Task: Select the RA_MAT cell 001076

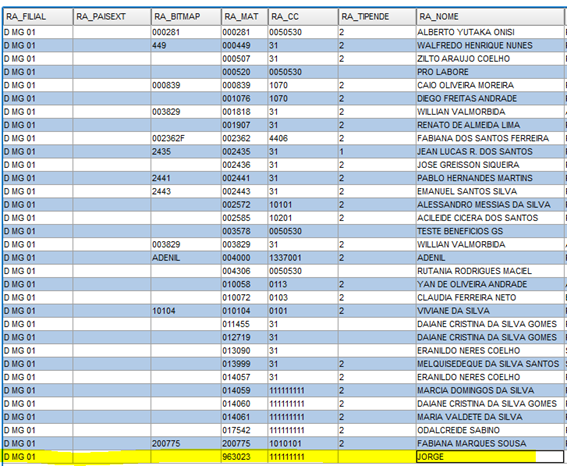Action: pos(244,98)
